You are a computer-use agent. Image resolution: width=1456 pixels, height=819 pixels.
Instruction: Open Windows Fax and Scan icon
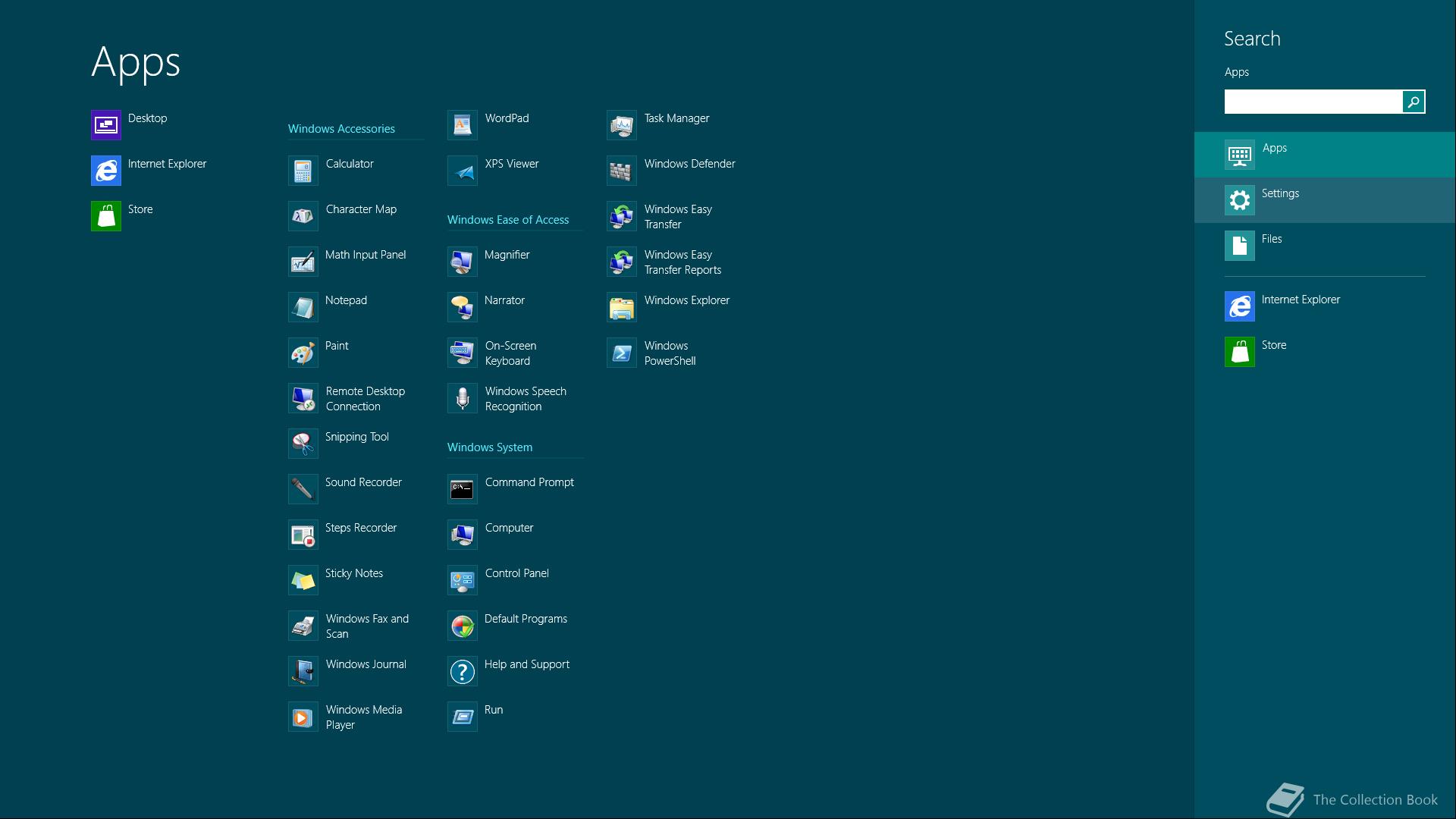pos(303,626)
